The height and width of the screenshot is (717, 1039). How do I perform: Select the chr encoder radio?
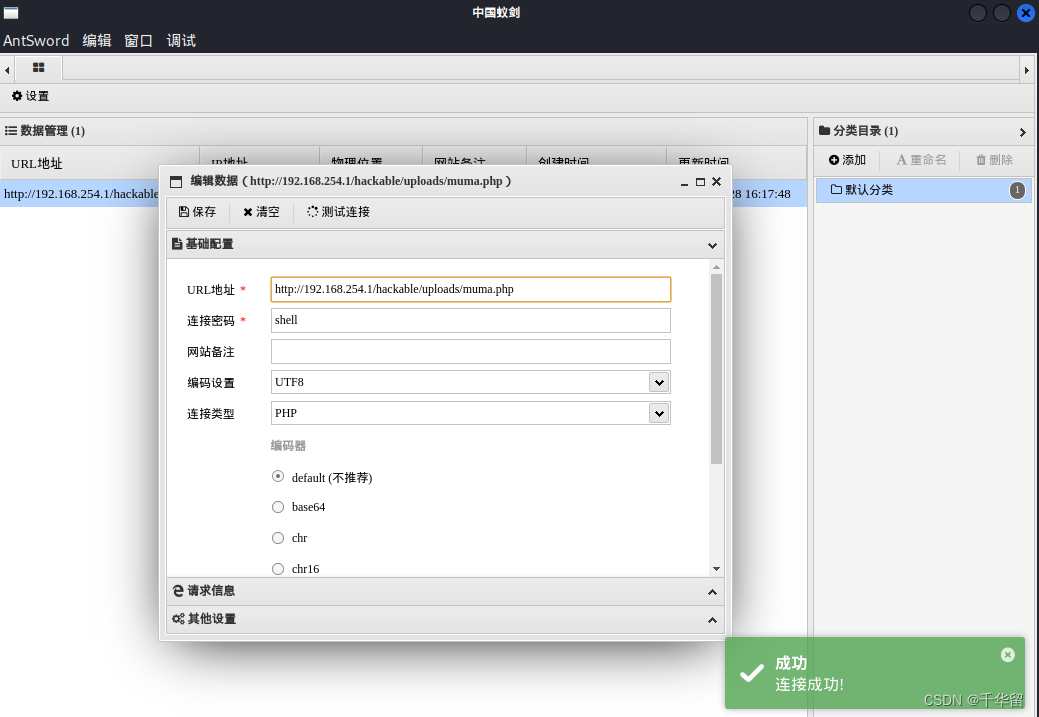point(278,538)
